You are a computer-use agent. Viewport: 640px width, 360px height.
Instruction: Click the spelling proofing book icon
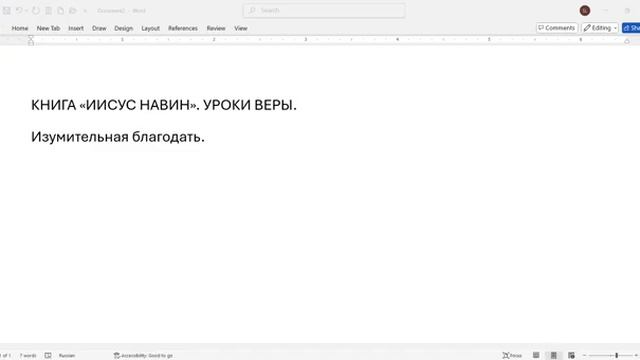[x=48, y=356]
